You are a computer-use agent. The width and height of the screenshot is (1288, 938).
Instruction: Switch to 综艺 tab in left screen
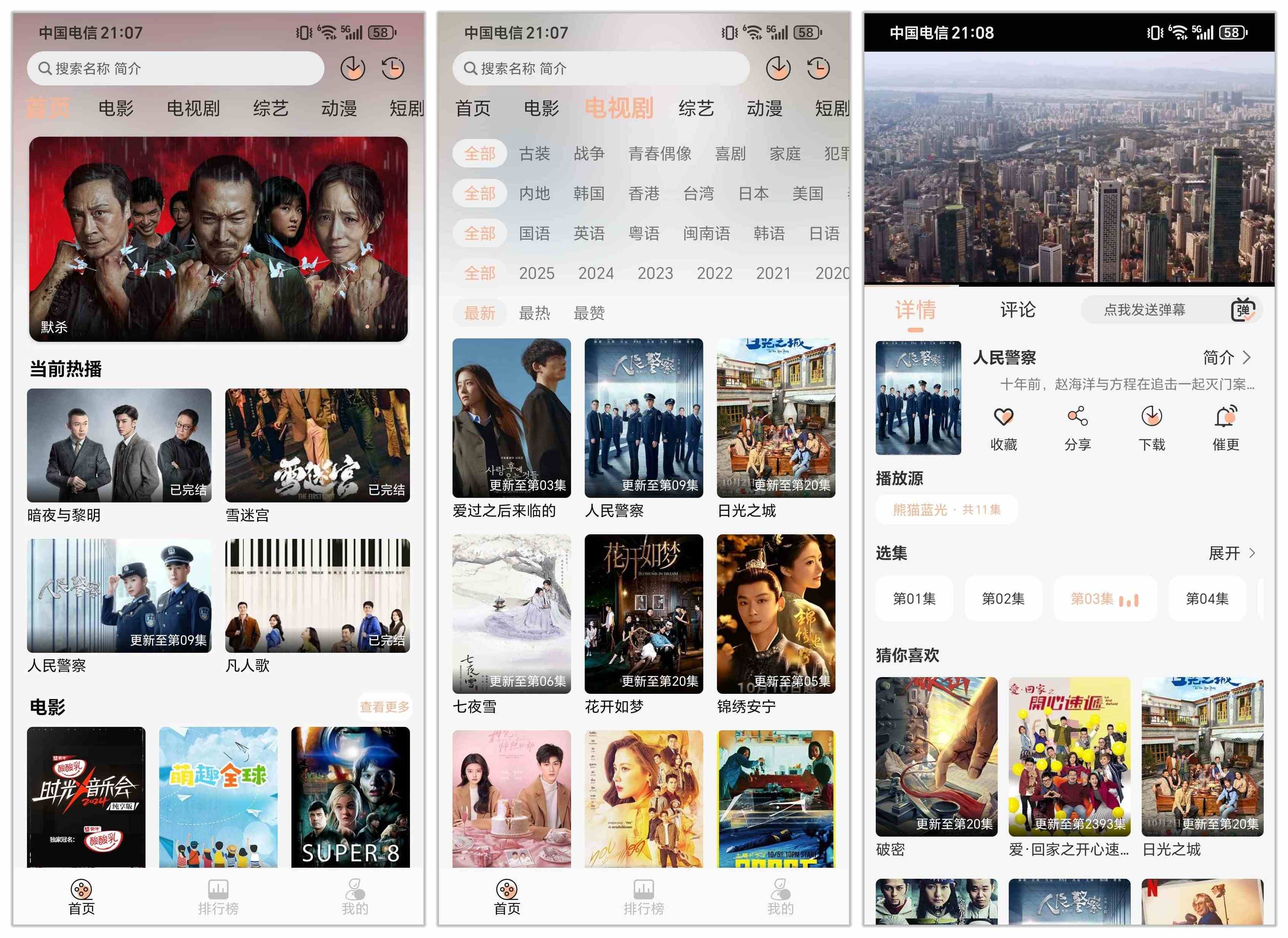(x=270, y=108)
